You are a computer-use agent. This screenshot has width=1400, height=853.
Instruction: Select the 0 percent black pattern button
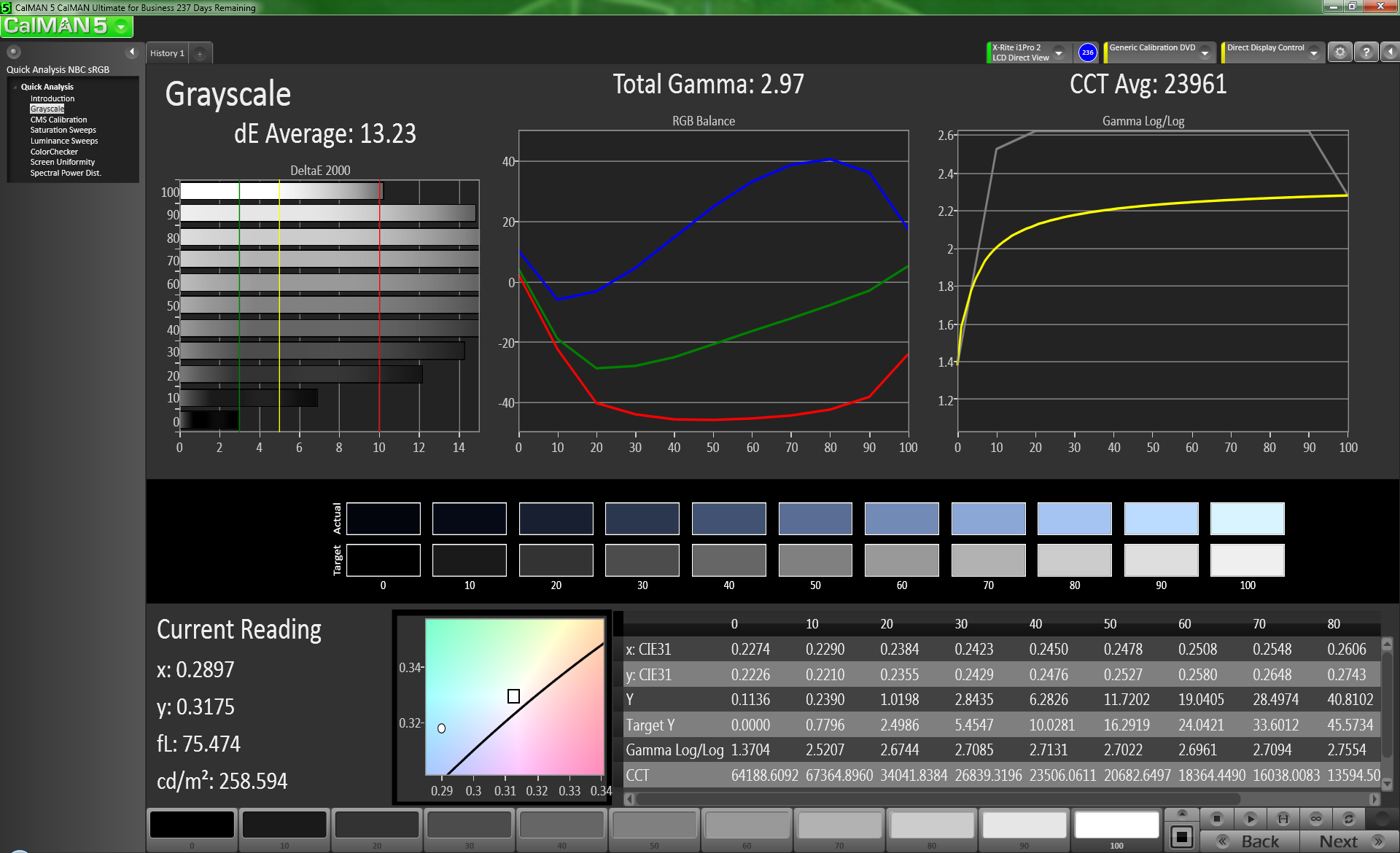pos(192,830)
